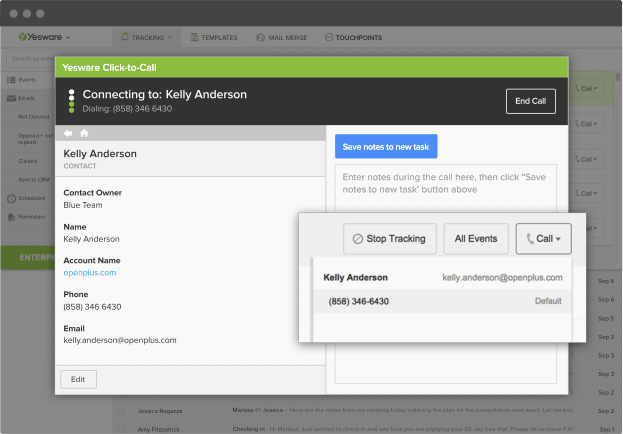Open the fourth Call dropdown in background list
The height and width of the screenshot is (434, 623).
[x=586, y=193]
